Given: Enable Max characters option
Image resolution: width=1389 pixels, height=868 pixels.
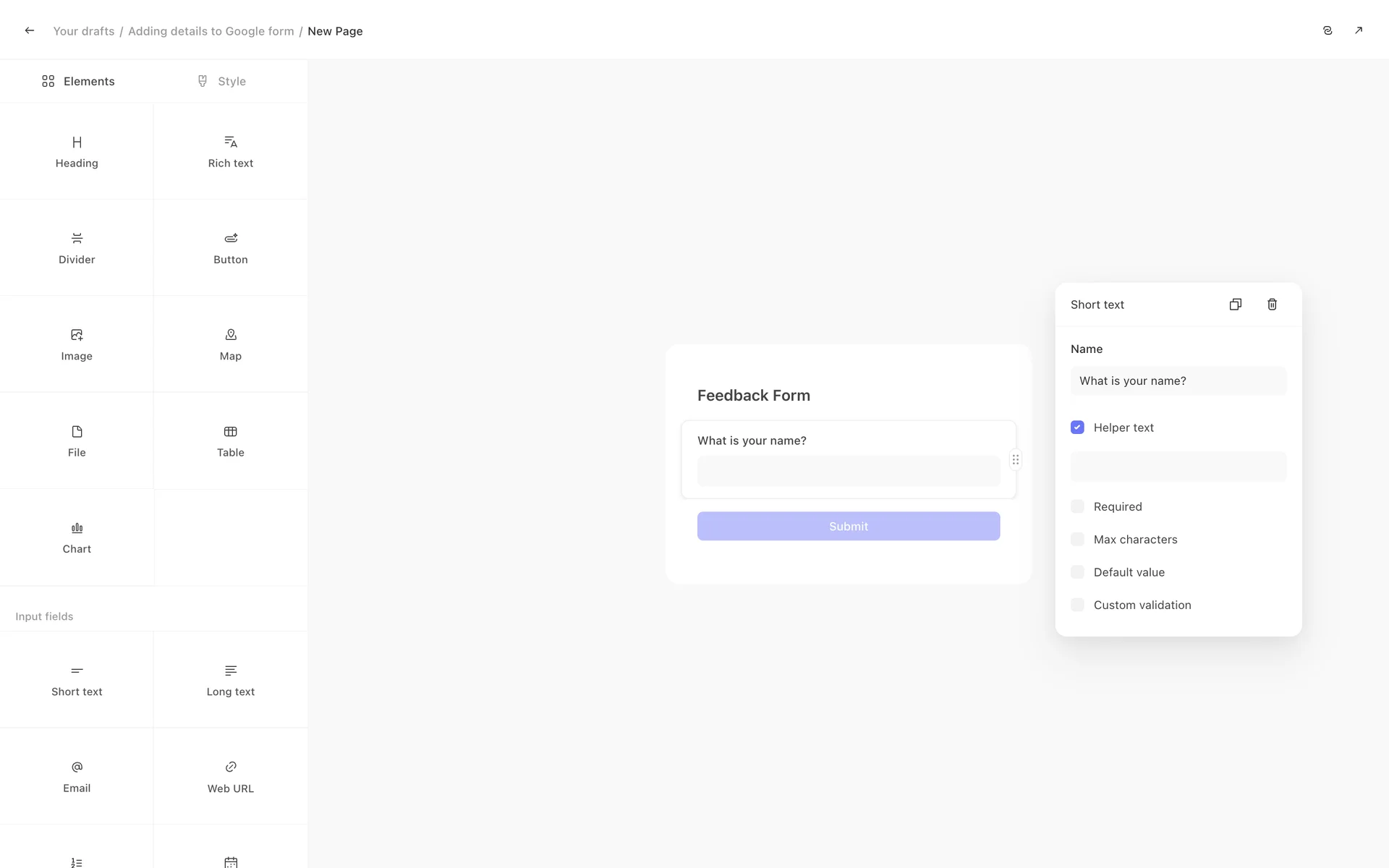Looking at the screenshot, I should [x=1077, y=540].
